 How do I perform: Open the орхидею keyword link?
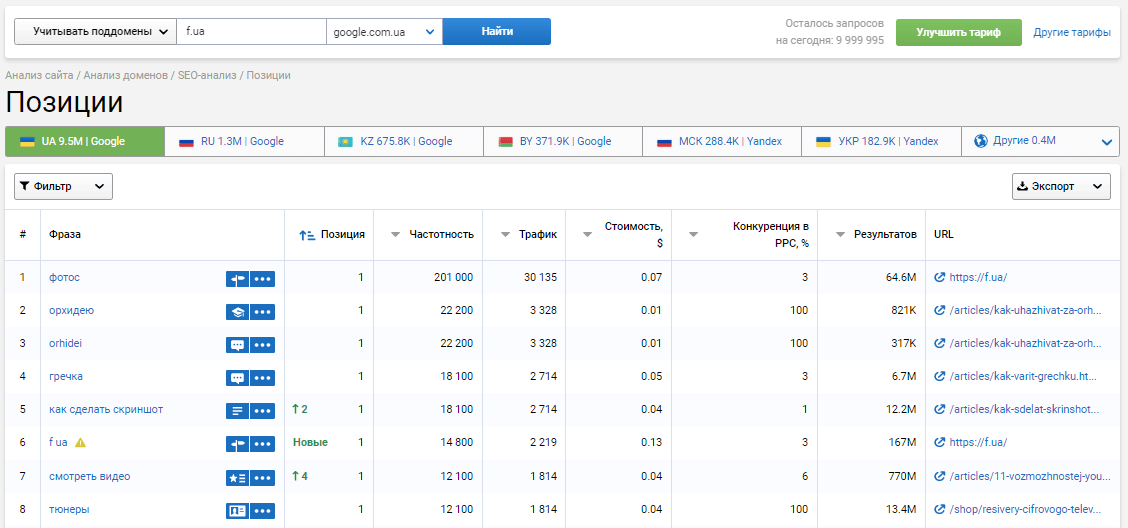coord(71,310)
